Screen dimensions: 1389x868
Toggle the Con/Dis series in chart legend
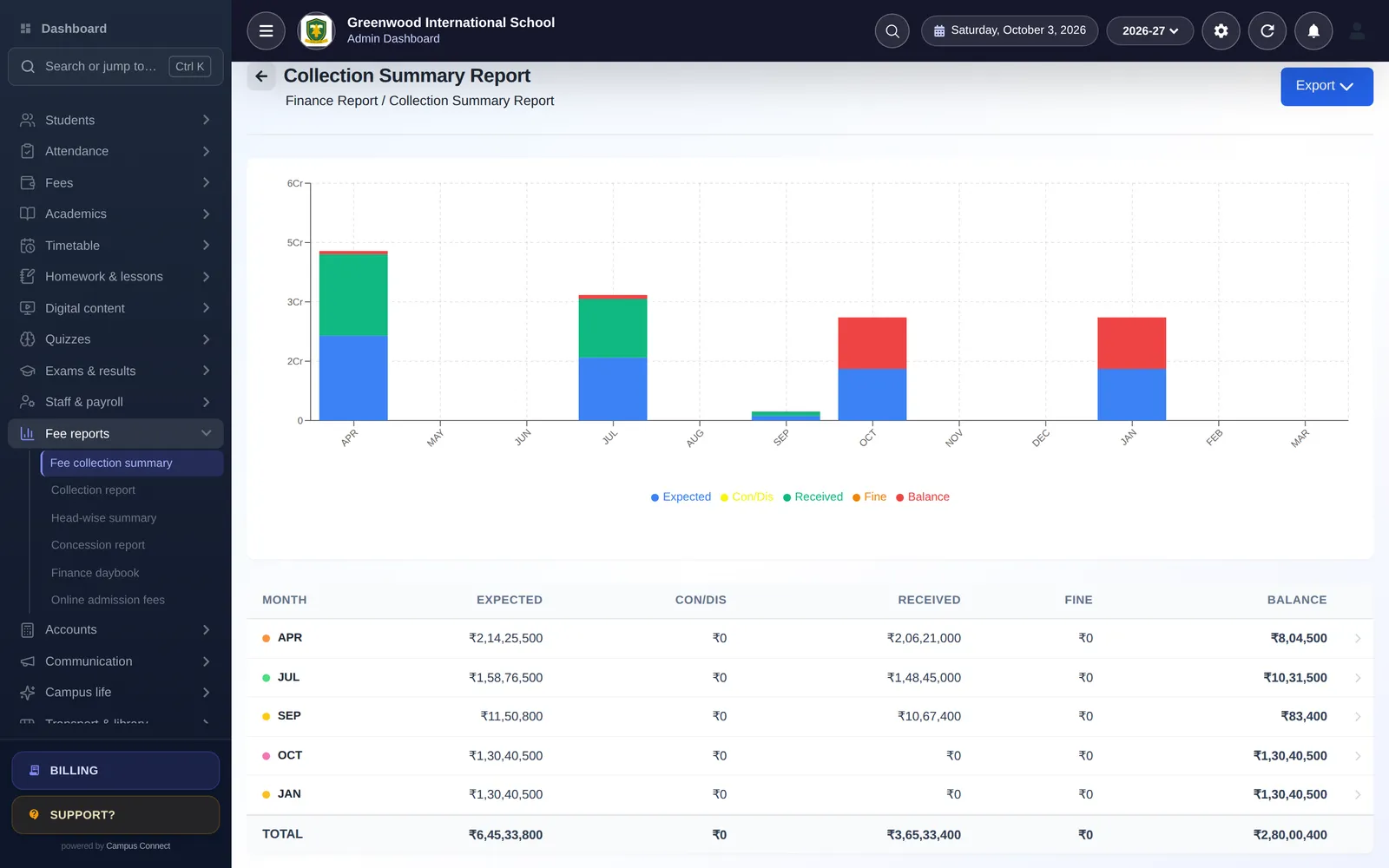(747, 496)
